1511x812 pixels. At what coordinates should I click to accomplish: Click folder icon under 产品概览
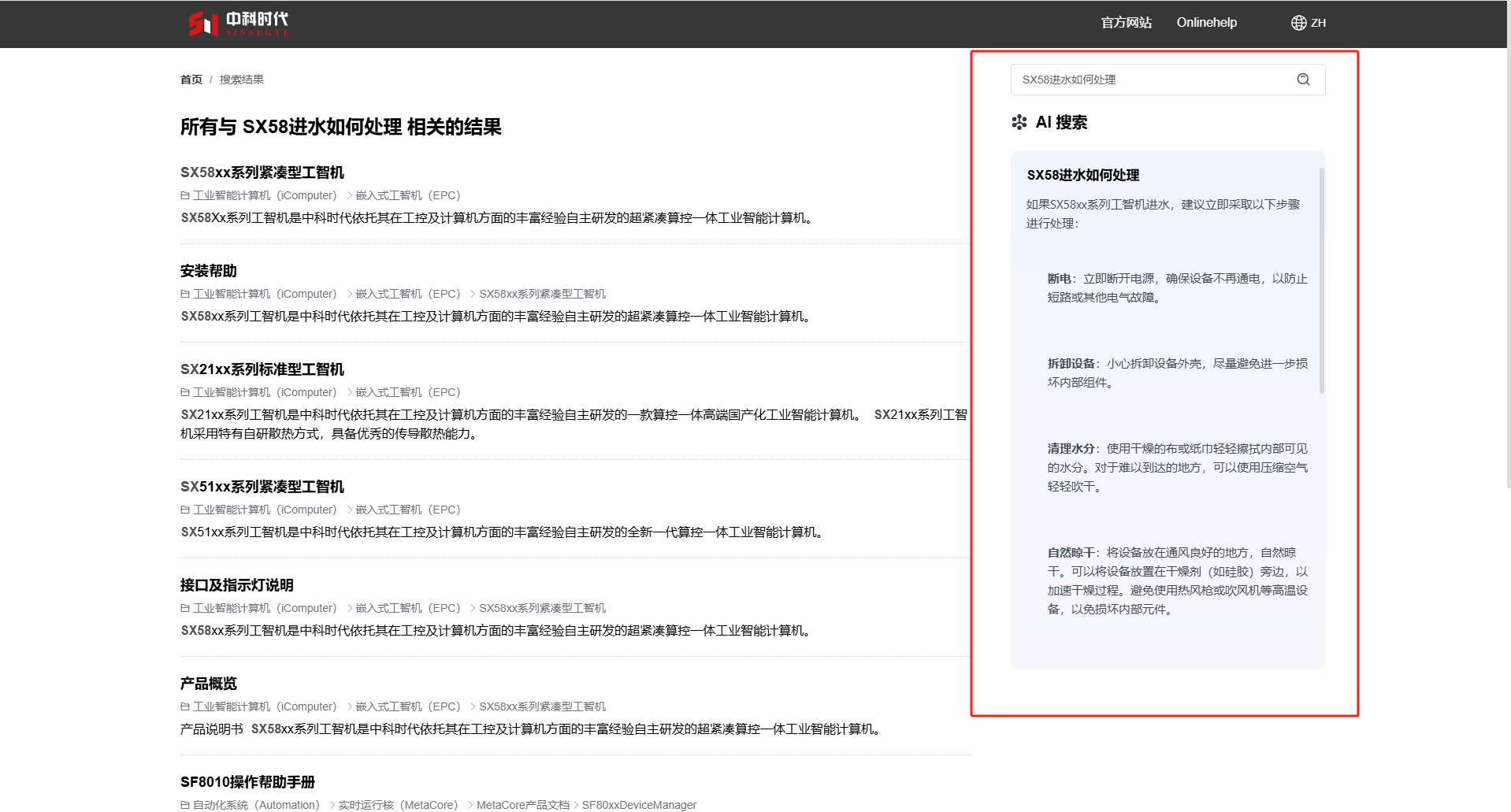click(185, 706)
